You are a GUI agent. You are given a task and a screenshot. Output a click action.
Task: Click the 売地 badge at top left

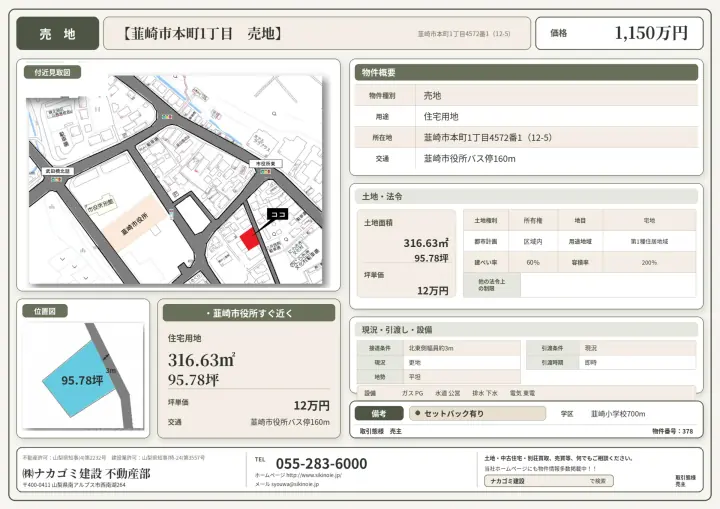57,34
